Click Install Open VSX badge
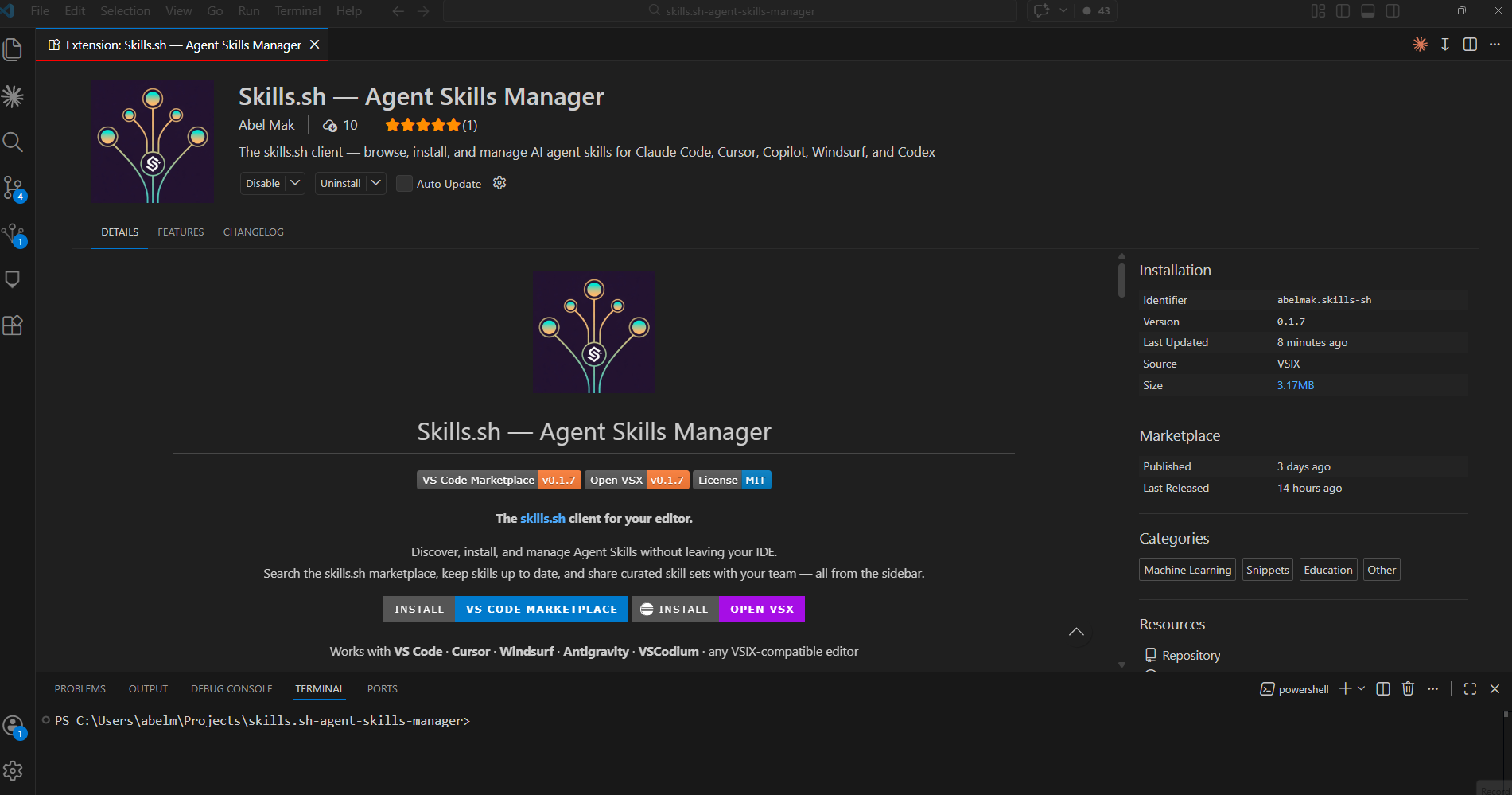Viewport: 1512px width, 795px height. [x=718, y=609]
